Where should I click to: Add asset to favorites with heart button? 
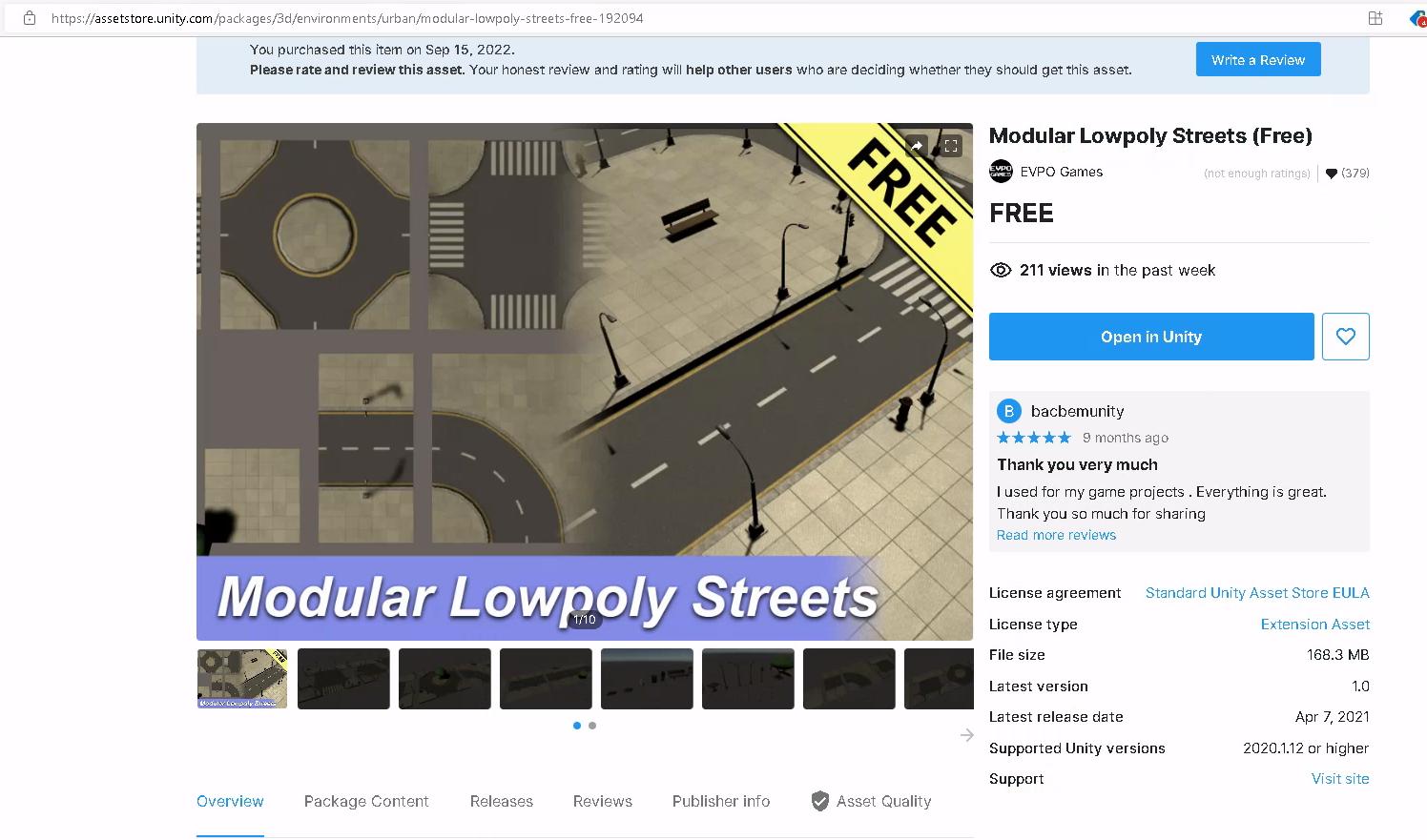pos(1345,337)
